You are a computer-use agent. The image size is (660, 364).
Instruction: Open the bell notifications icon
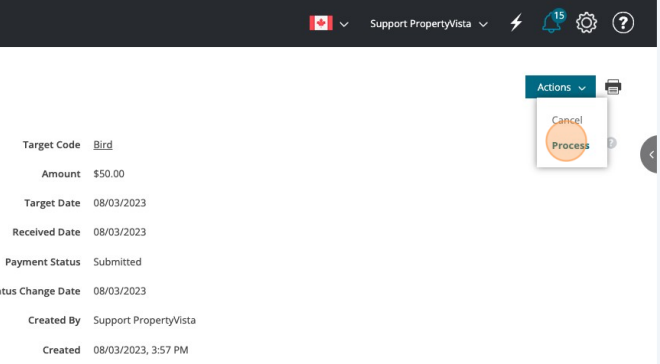[x=551, y=24]
